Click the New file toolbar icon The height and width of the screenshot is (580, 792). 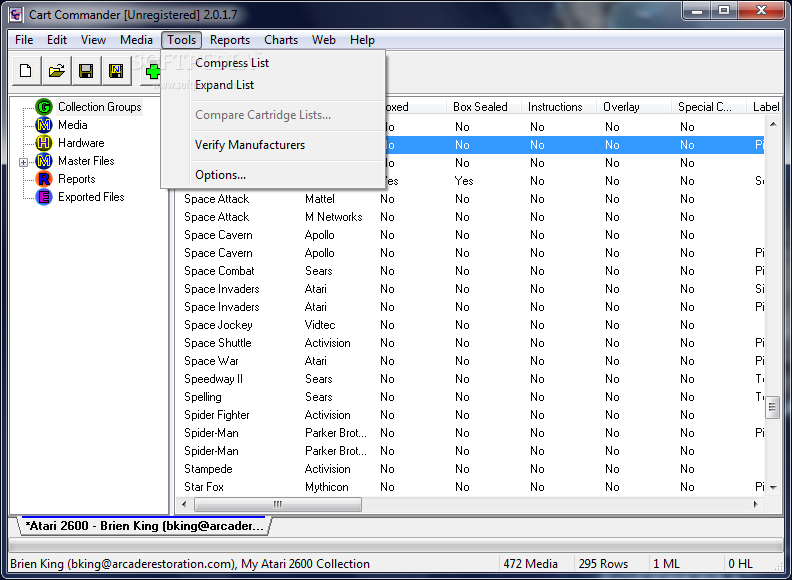click(x=26, y=71)
